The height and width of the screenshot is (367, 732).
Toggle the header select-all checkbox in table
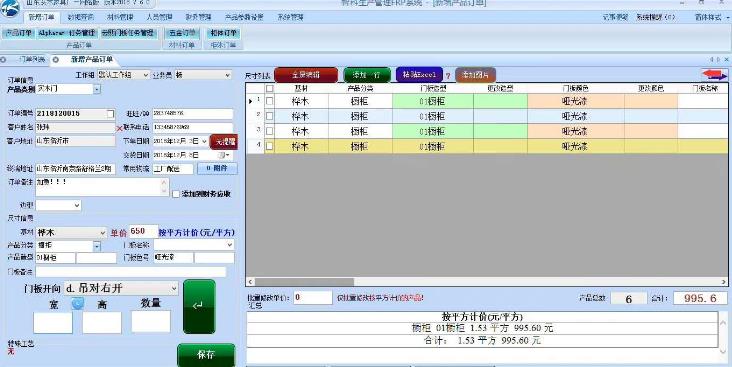tap(269, 88)
